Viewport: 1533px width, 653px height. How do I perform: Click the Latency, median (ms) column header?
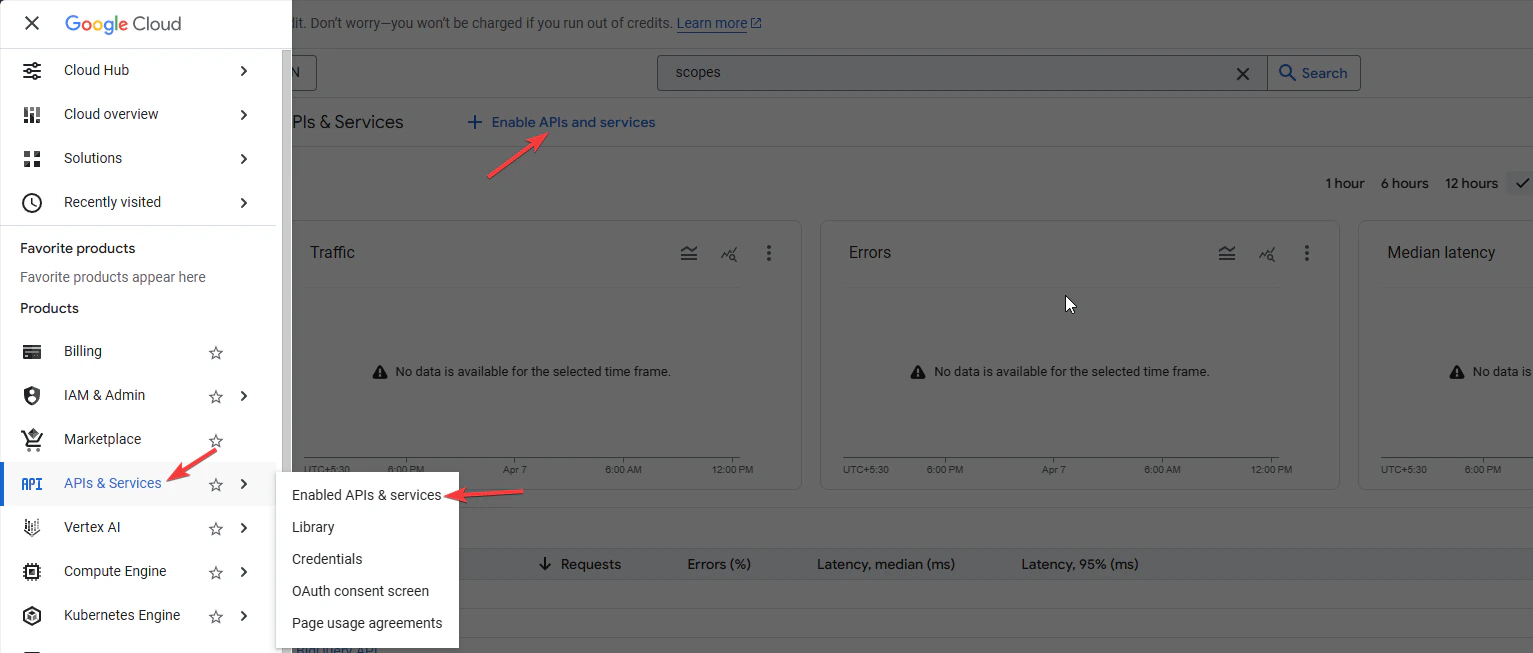click(x=886, y=564)
